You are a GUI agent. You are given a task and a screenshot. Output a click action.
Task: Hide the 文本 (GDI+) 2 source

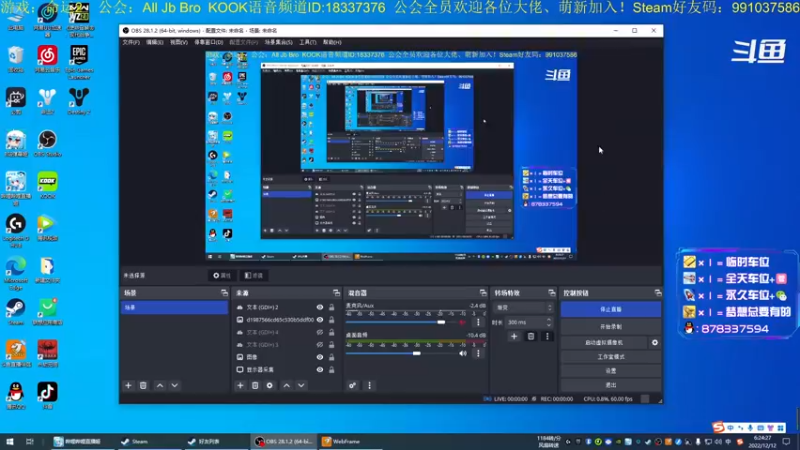point(320,307)
